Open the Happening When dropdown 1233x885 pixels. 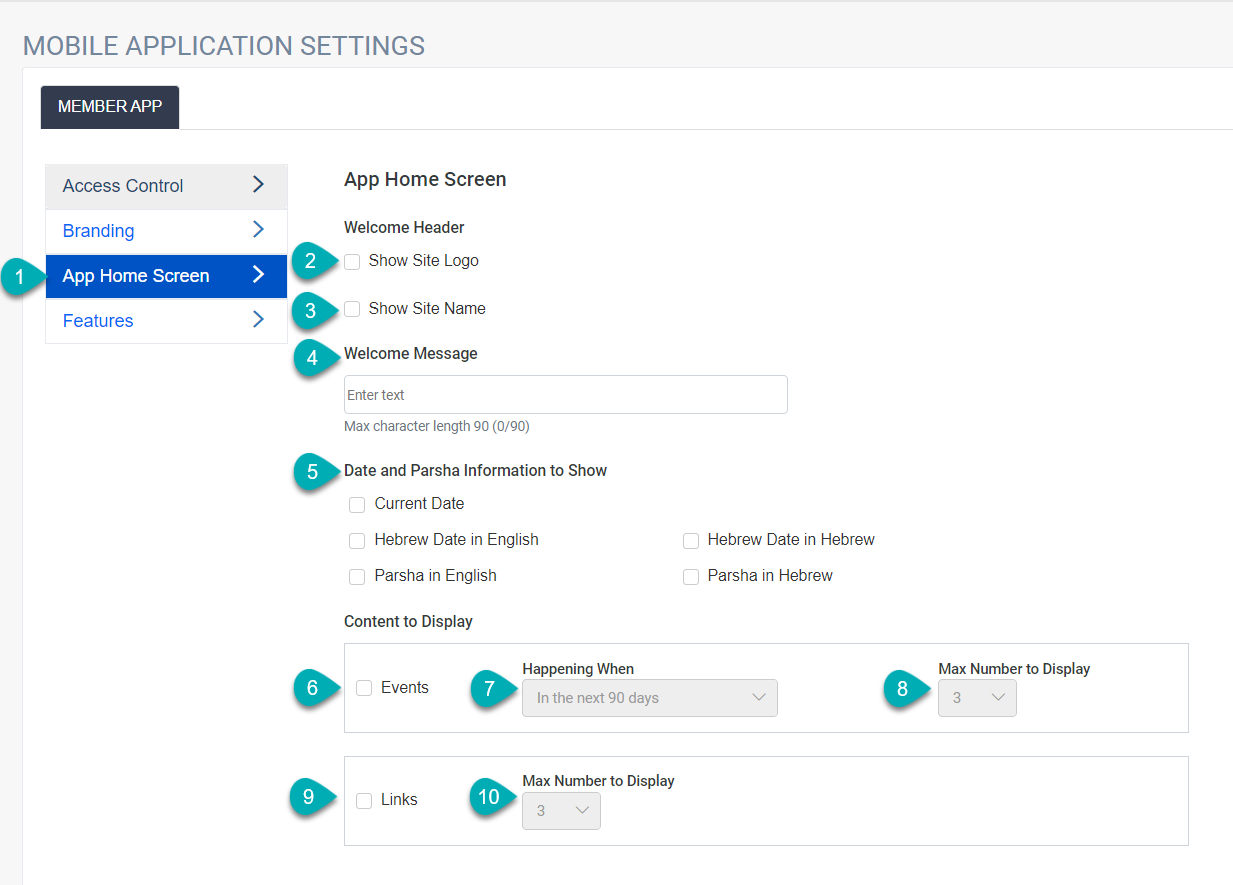coord(649,697)
